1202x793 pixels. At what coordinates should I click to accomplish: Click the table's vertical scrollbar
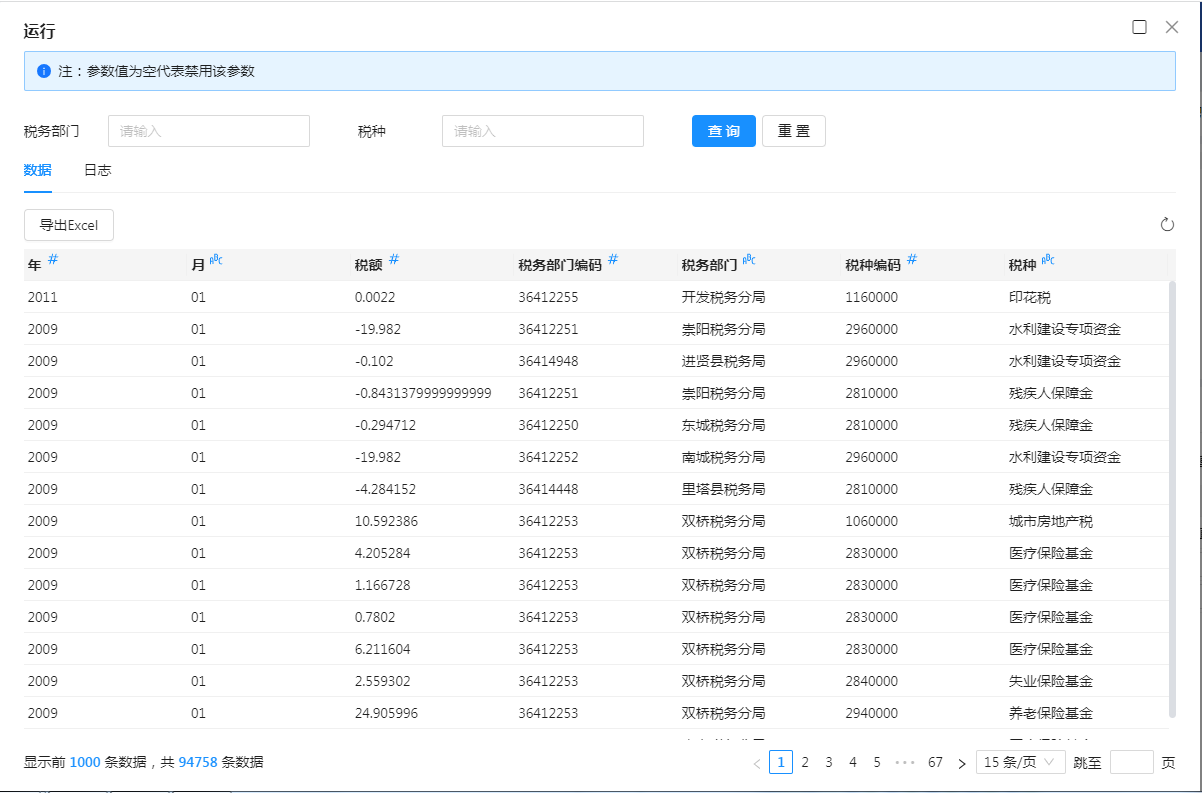pos(1172,500)
